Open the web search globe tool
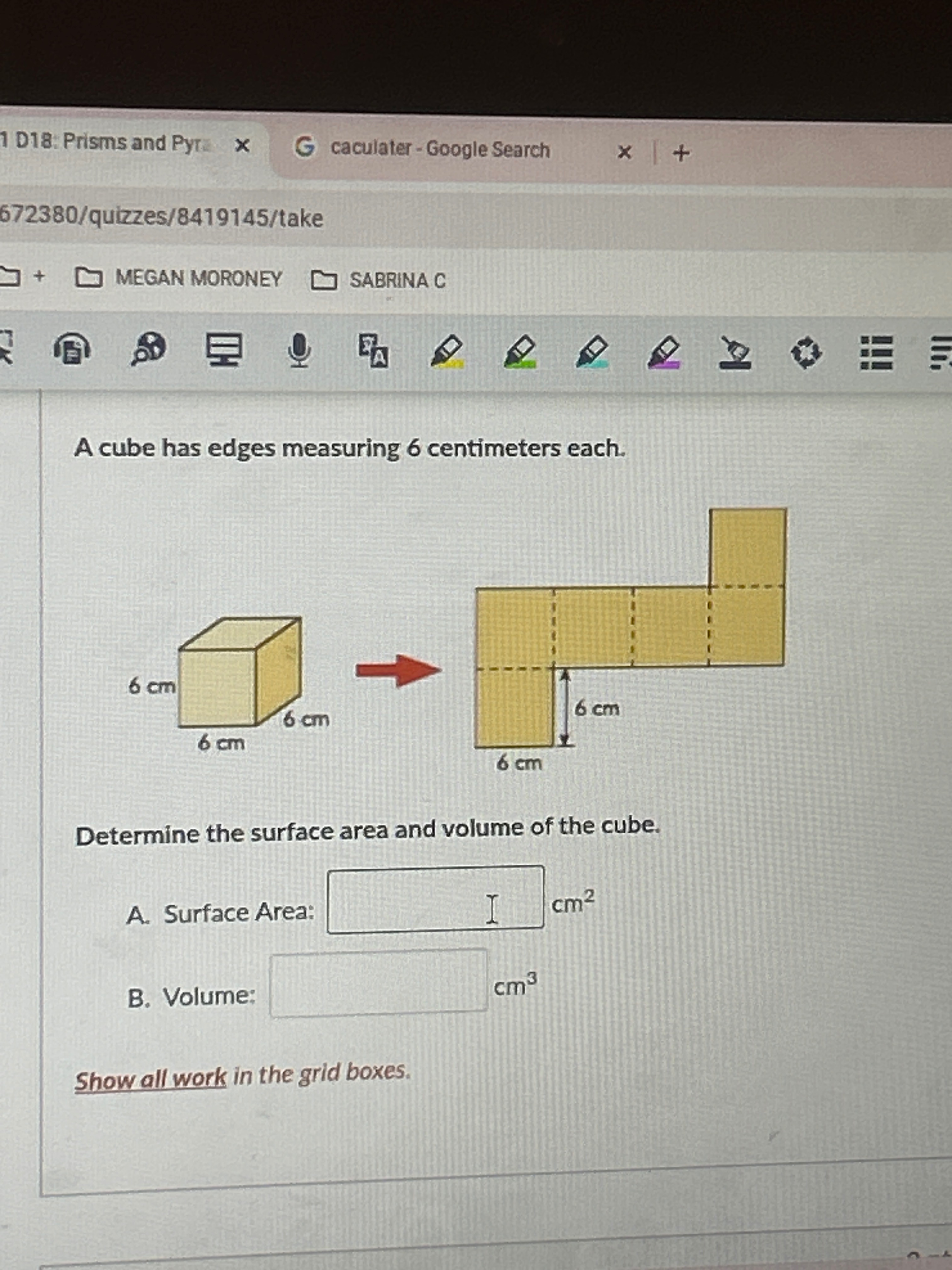 pos(149,349)
